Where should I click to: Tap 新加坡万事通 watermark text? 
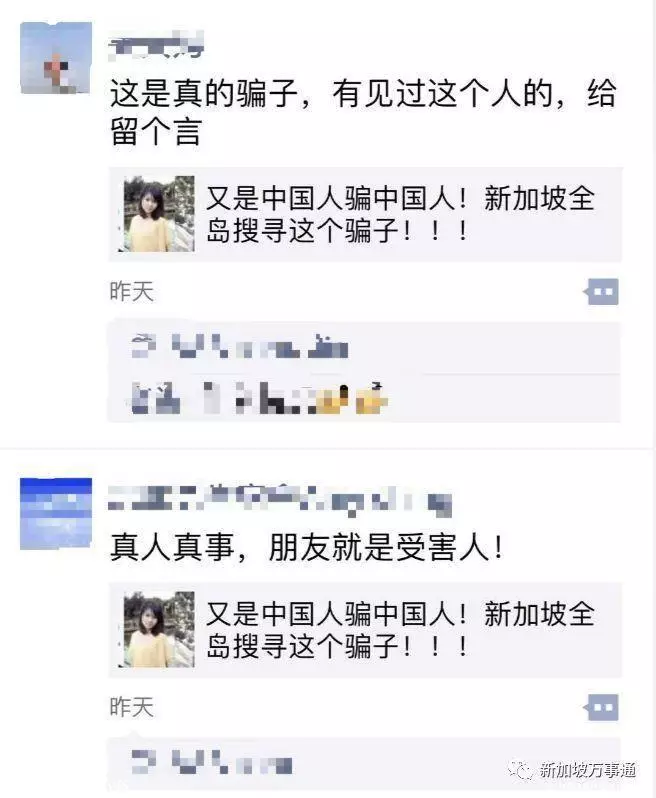coord(587,770)
